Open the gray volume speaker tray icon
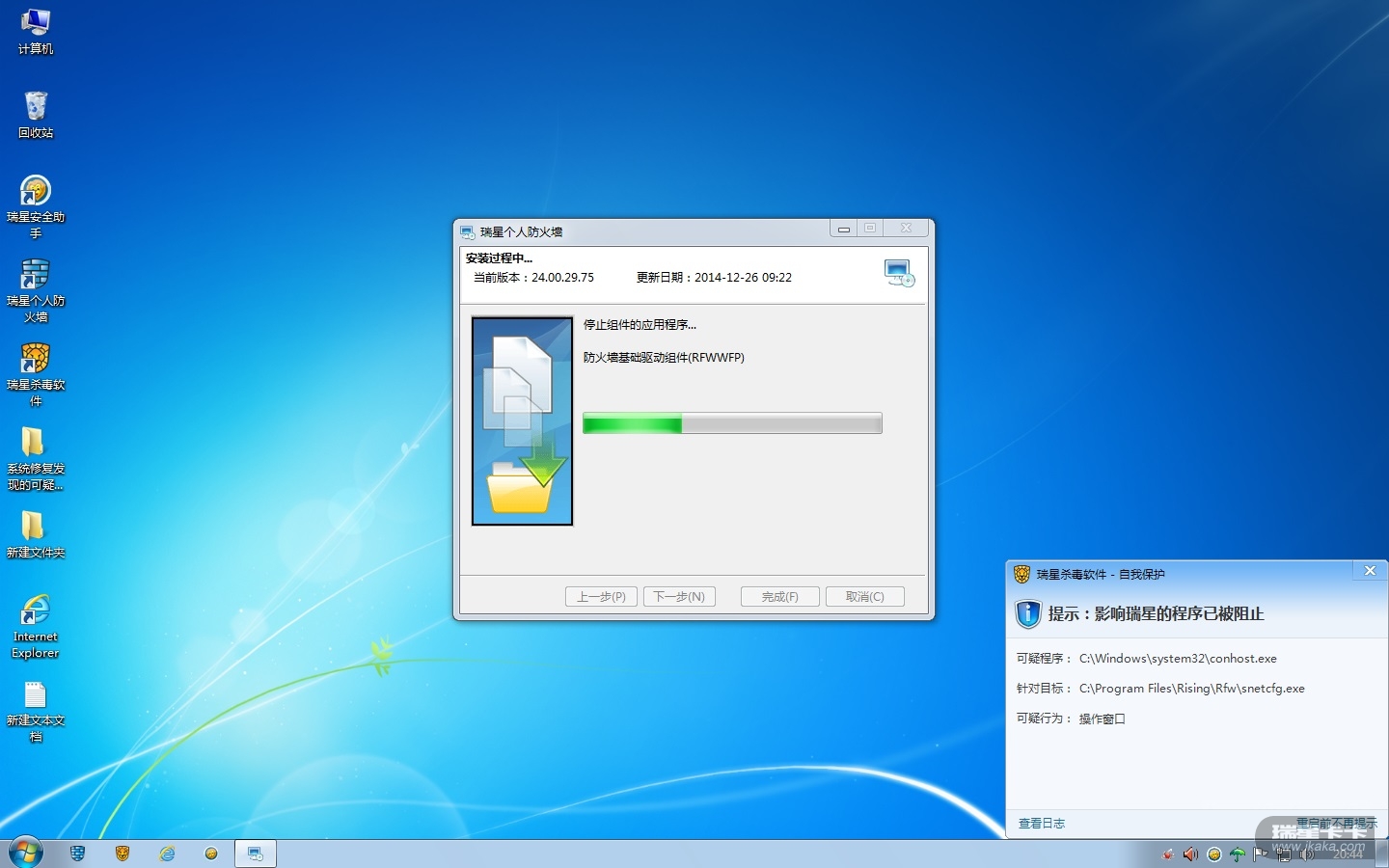The height and width of the screenshot is (868, 1389). click(1307, 854)
